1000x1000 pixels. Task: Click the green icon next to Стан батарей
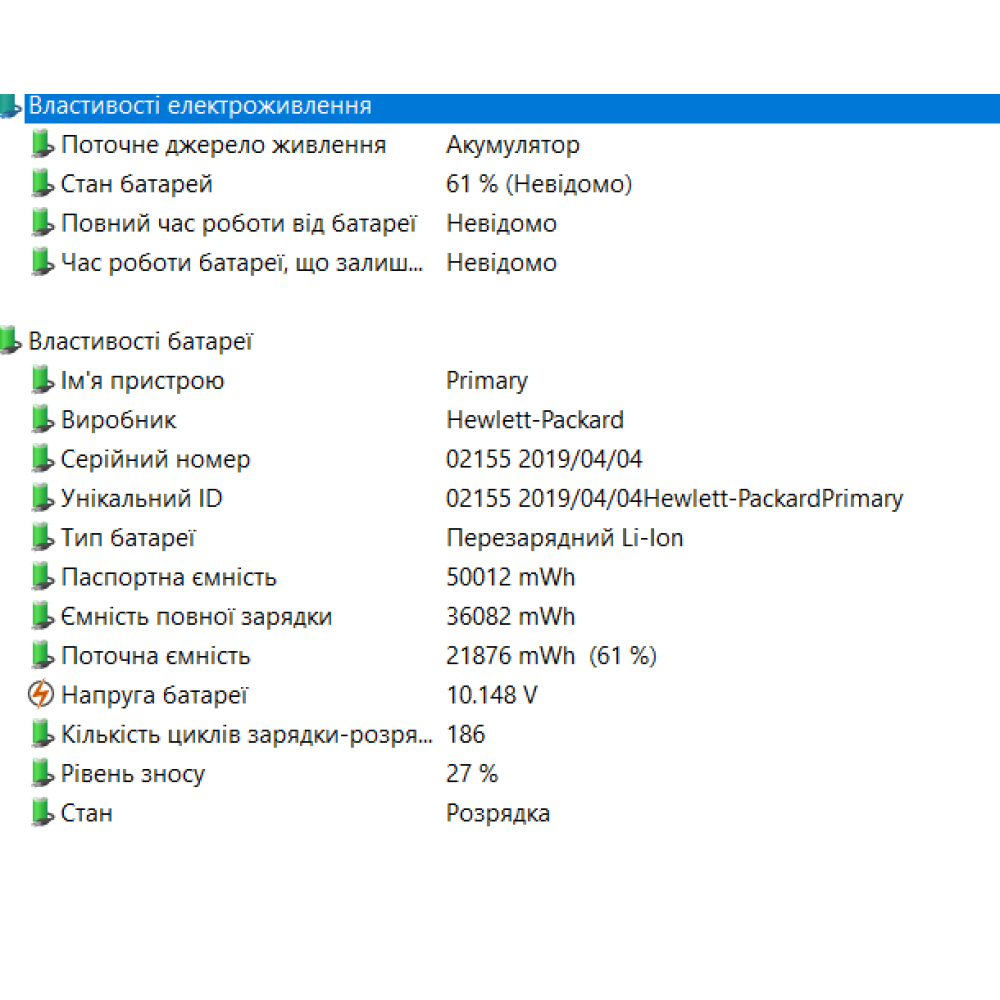pyautogui.click(x=41, y=184)
